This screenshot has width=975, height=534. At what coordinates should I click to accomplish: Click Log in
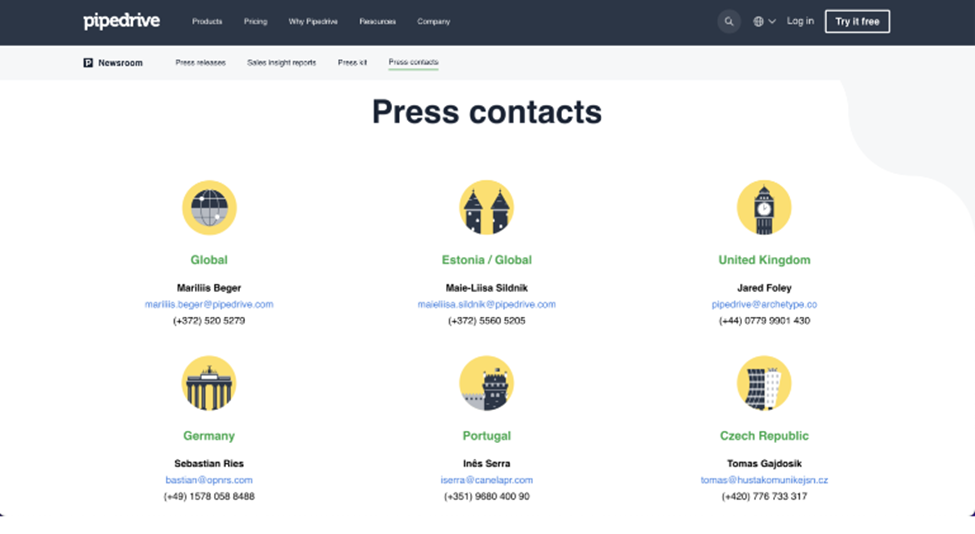(800, 21)
